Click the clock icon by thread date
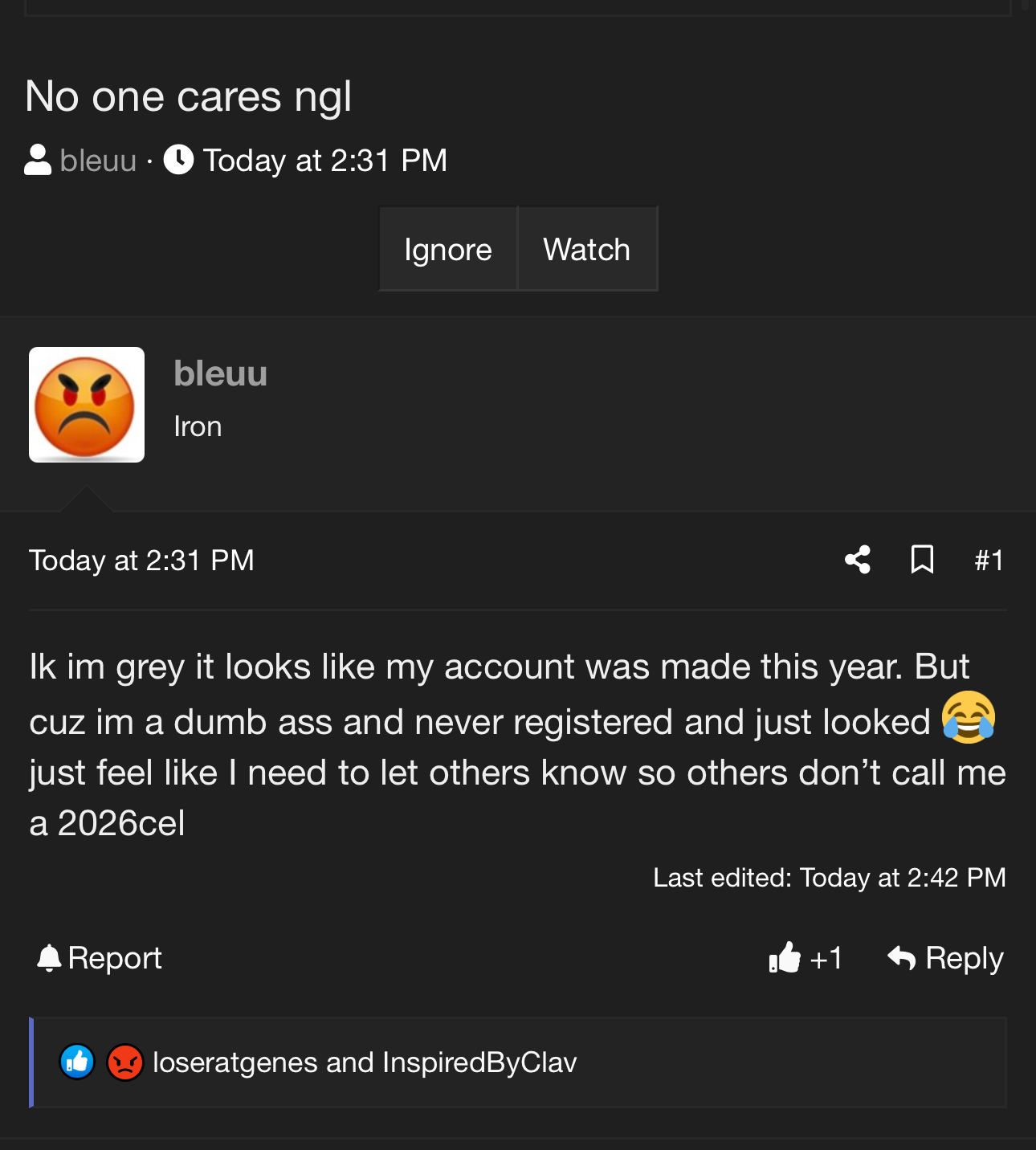The width and height of the screenshot is (1036, 1150). click(178, 160)
